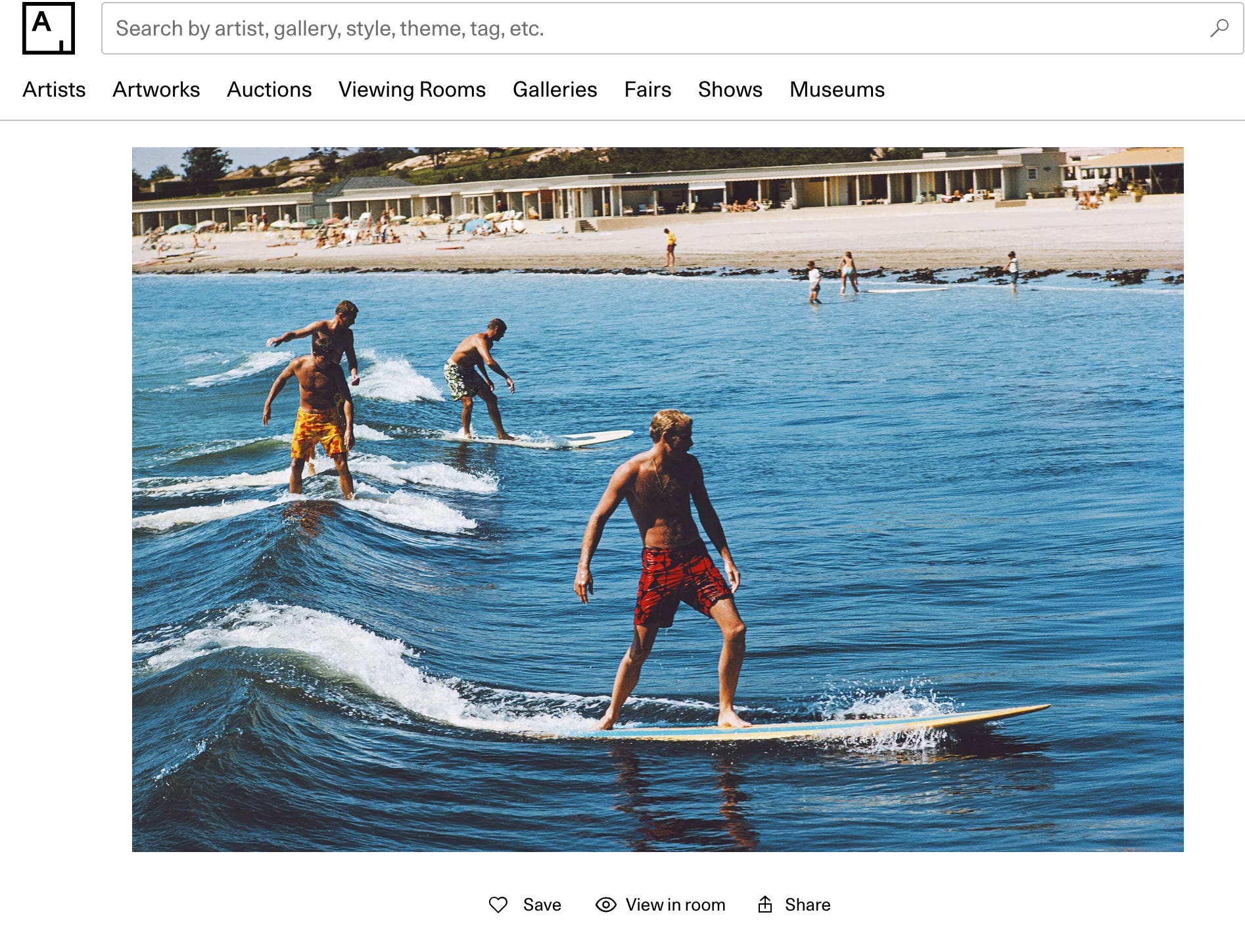Open Viewing Rooms in navigation

click(412, 89)
